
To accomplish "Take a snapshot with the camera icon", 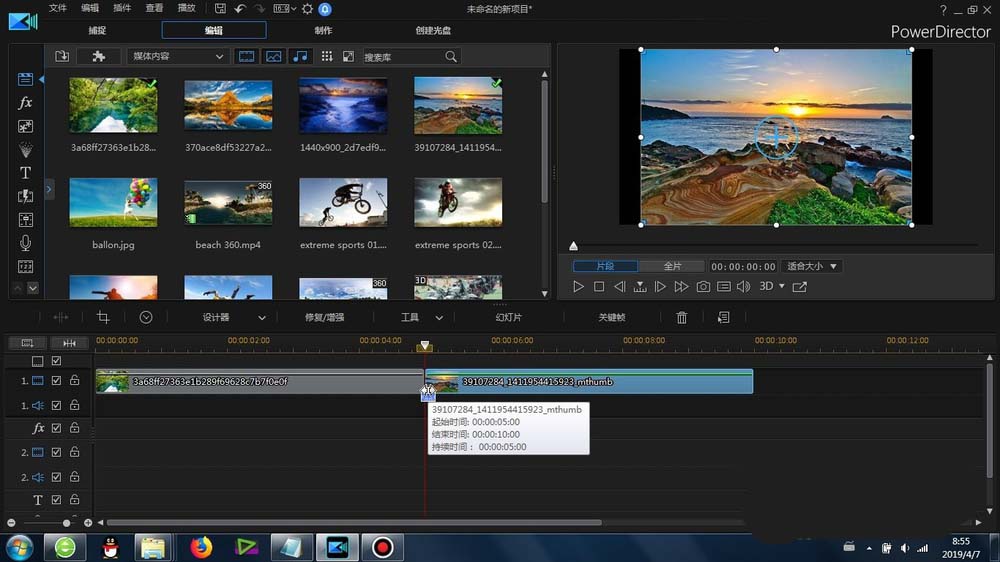I will [x=703, y=287].
